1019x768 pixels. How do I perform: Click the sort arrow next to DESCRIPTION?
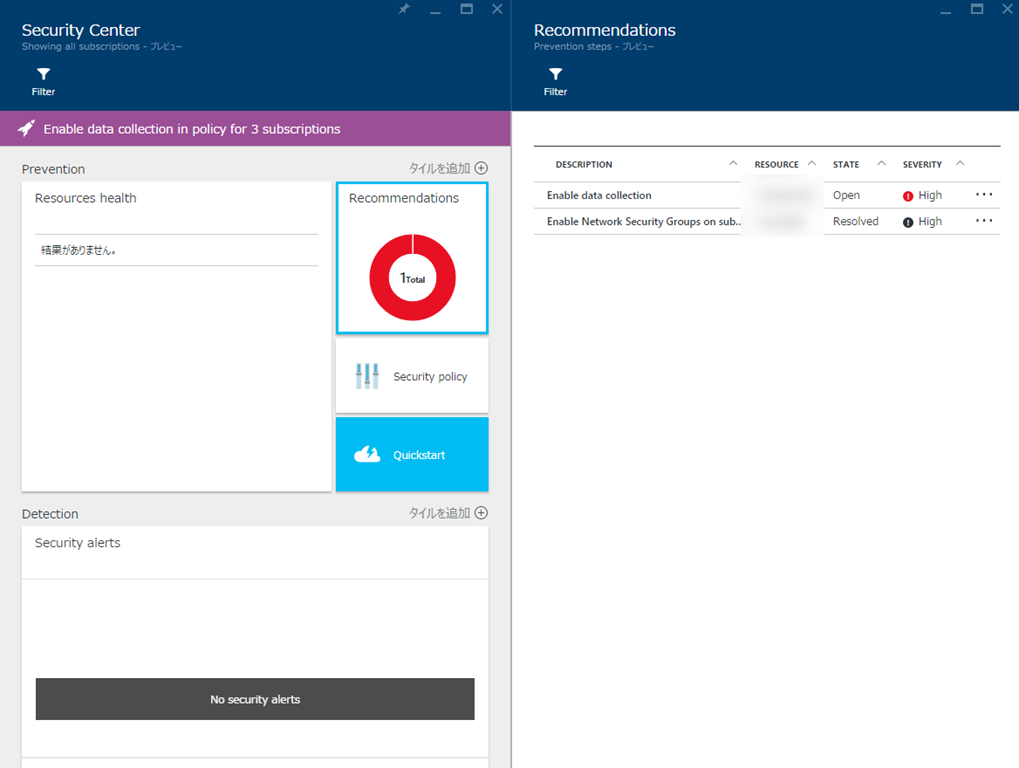point(733,163)
